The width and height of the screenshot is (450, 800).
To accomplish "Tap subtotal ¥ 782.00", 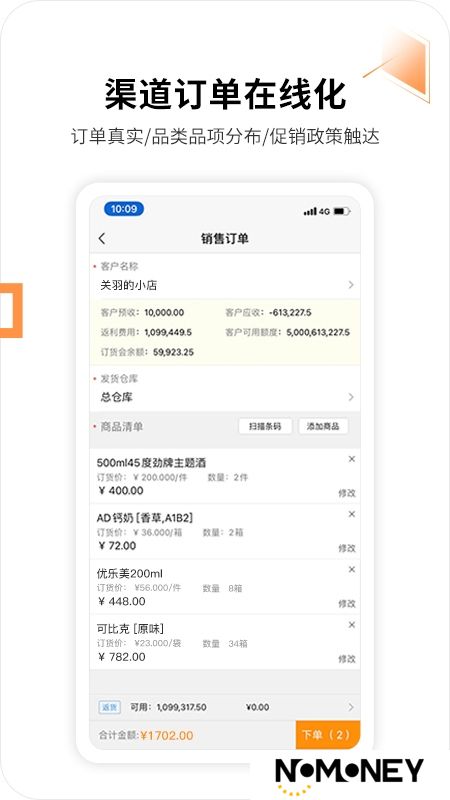I will pos(122,657).
